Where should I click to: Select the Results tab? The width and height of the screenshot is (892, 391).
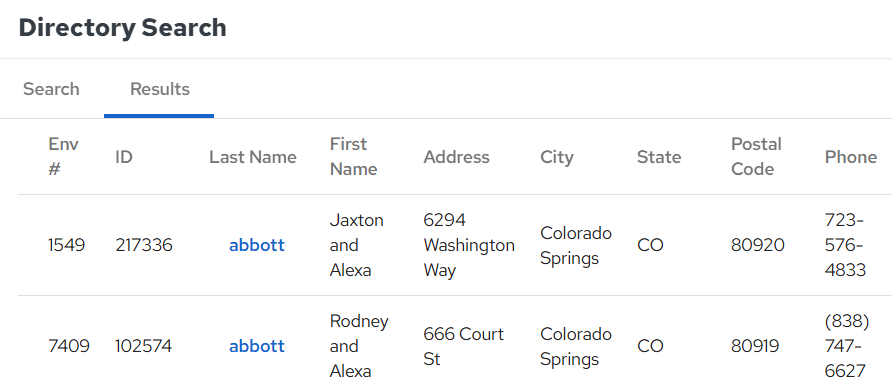pos(159,89)
